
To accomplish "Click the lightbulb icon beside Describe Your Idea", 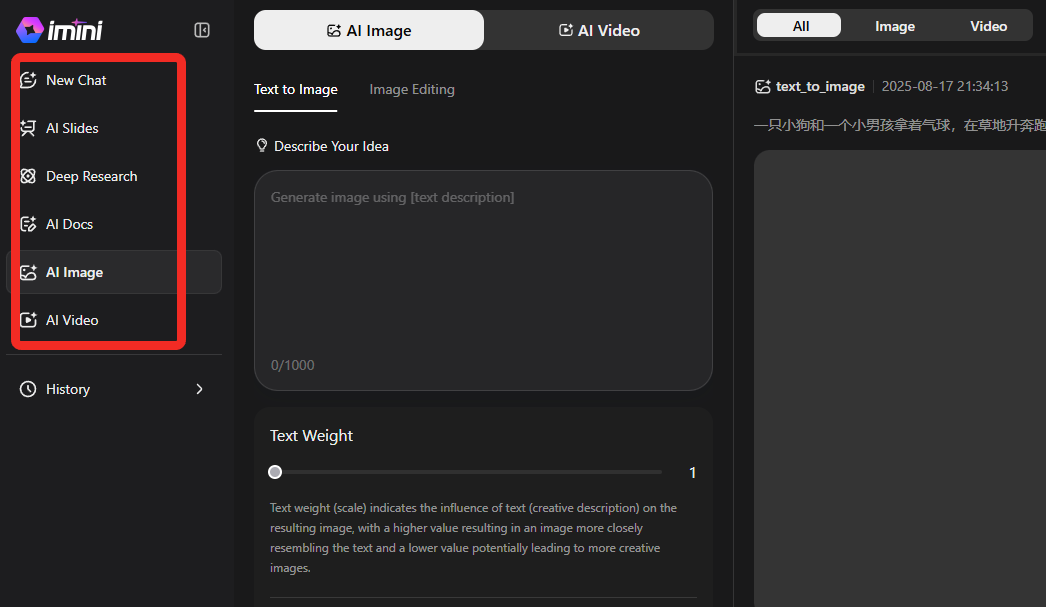I will point(262,145).
